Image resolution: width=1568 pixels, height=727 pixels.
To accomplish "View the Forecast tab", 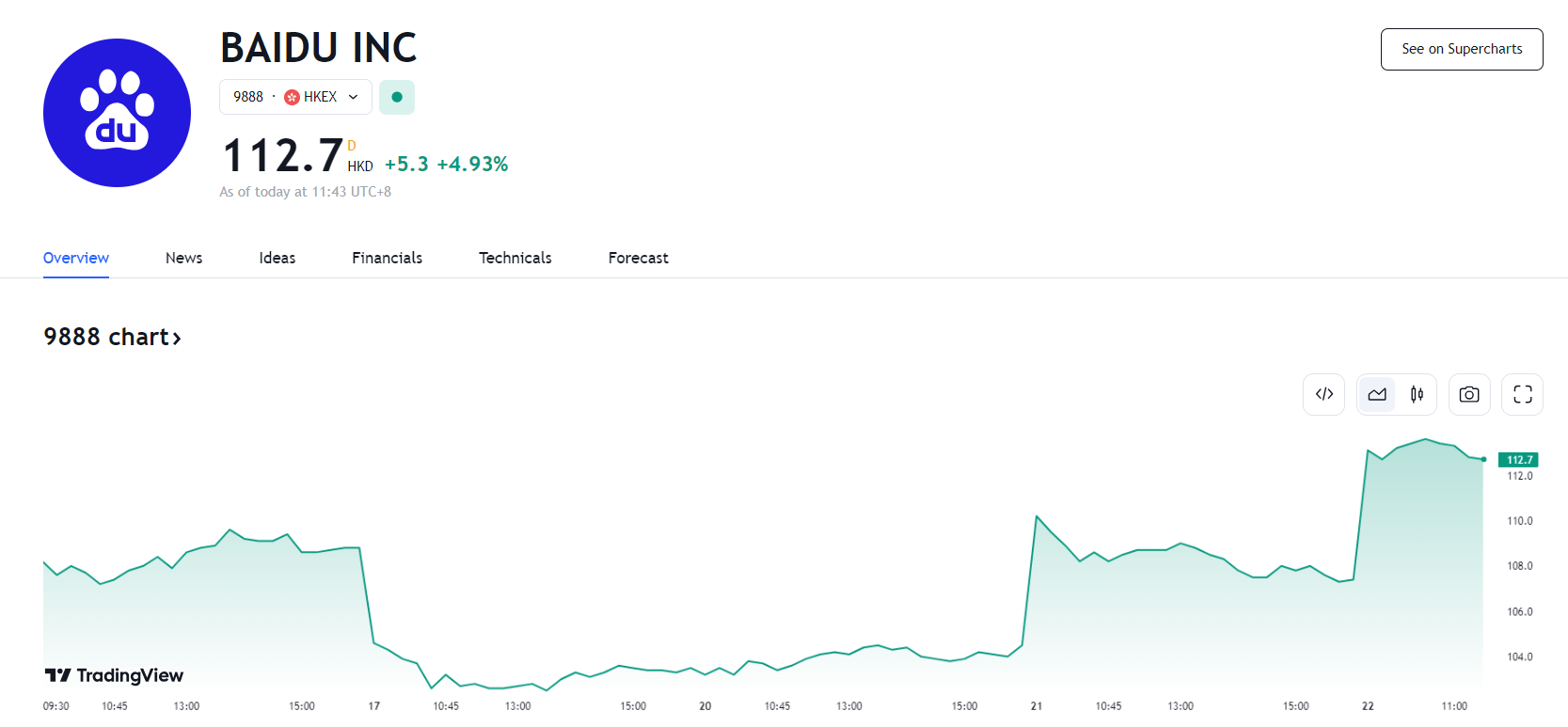I will click(x=639, y=258).
